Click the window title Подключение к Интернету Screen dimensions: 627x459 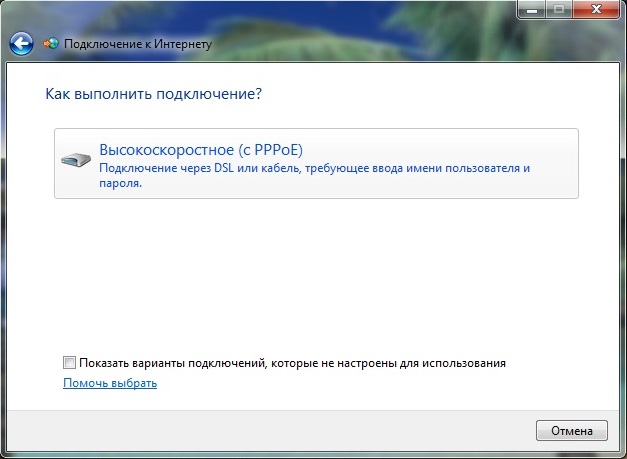tap(138, 44)
